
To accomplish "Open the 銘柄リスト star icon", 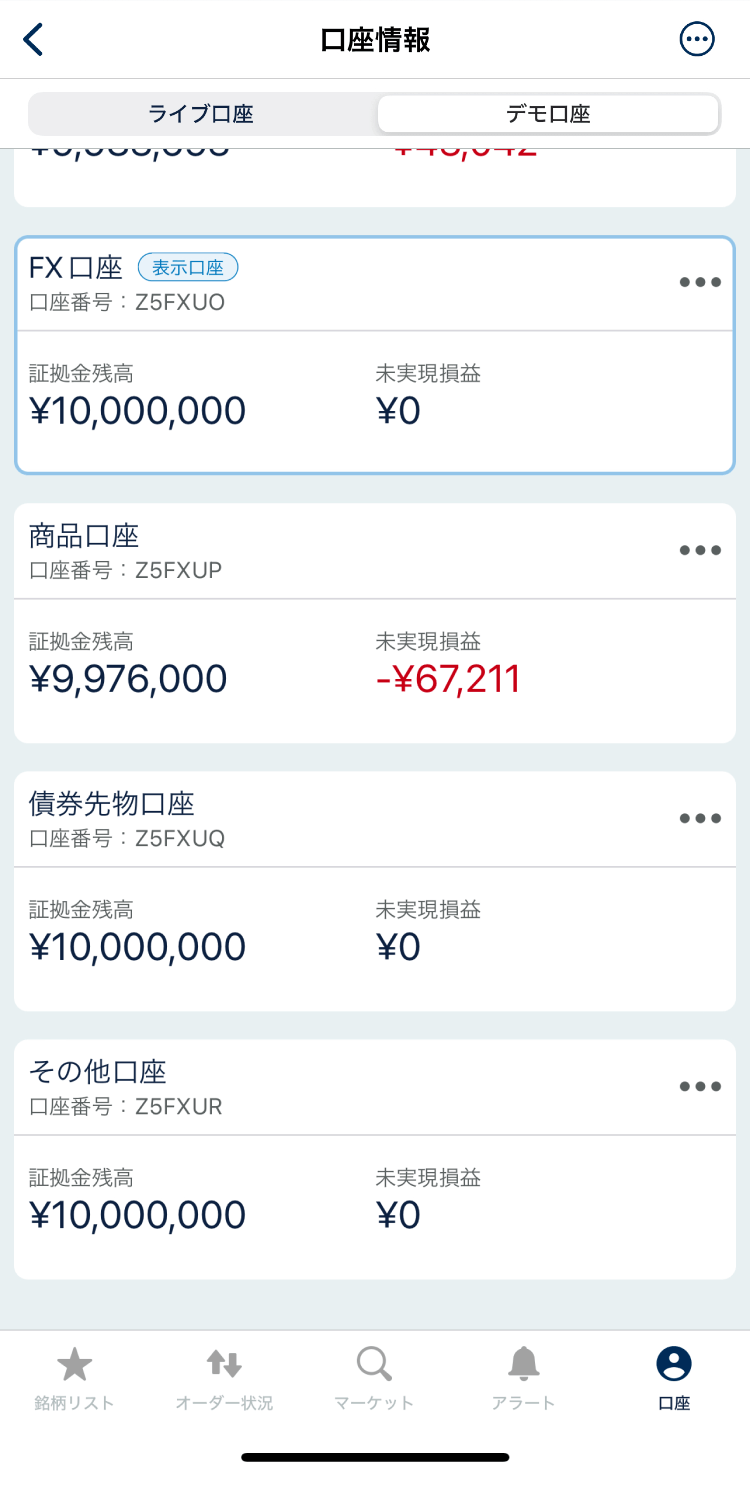I will (74, 1365).
